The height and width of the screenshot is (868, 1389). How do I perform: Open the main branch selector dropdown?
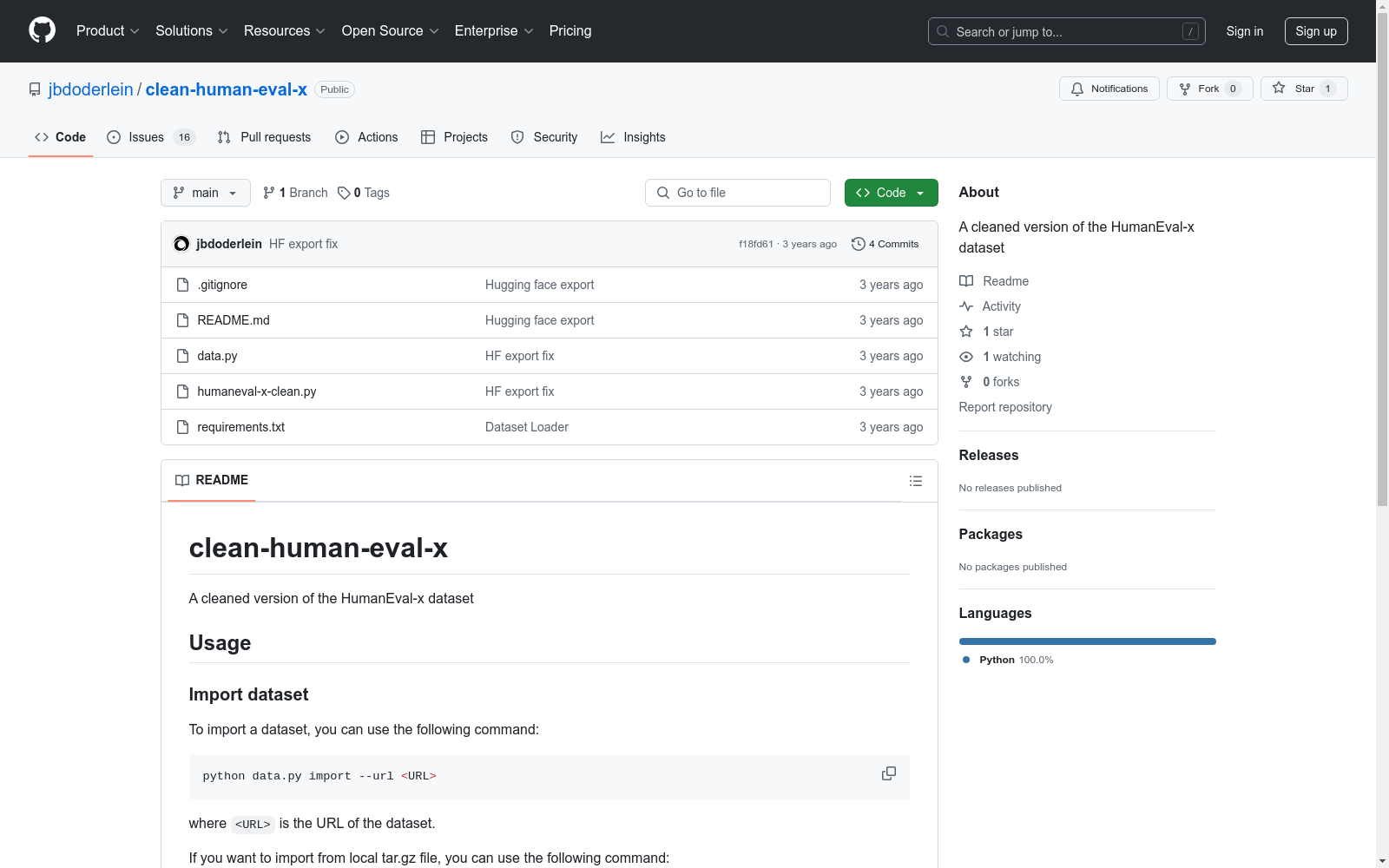point(206,193)
